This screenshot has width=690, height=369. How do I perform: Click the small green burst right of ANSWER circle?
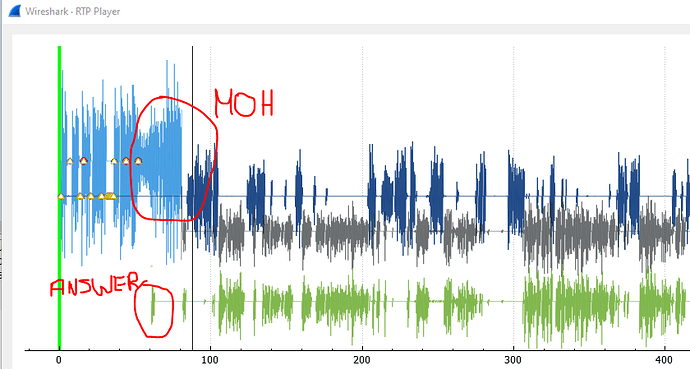184,303
